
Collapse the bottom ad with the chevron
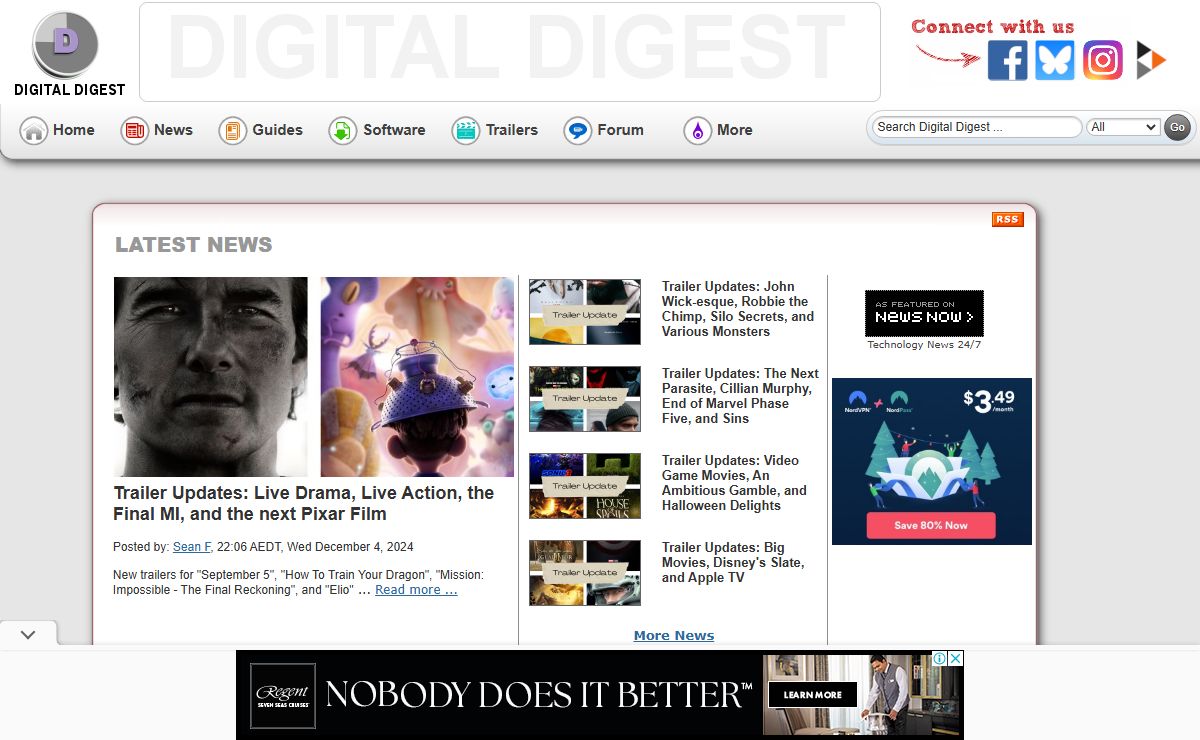point(28,634)
